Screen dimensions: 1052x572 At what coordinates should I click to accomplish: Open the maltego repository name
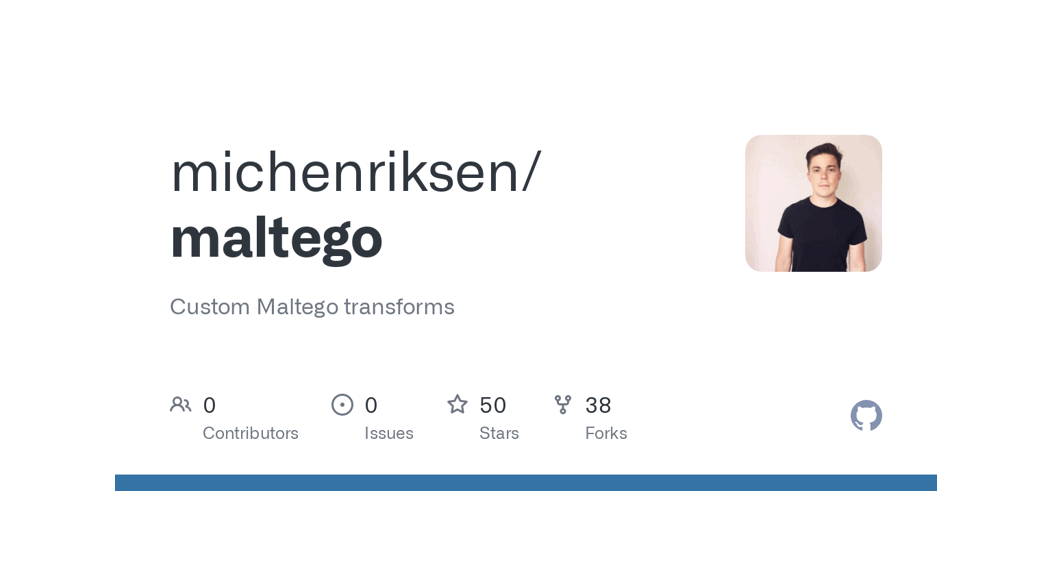(x=276, y=237)
